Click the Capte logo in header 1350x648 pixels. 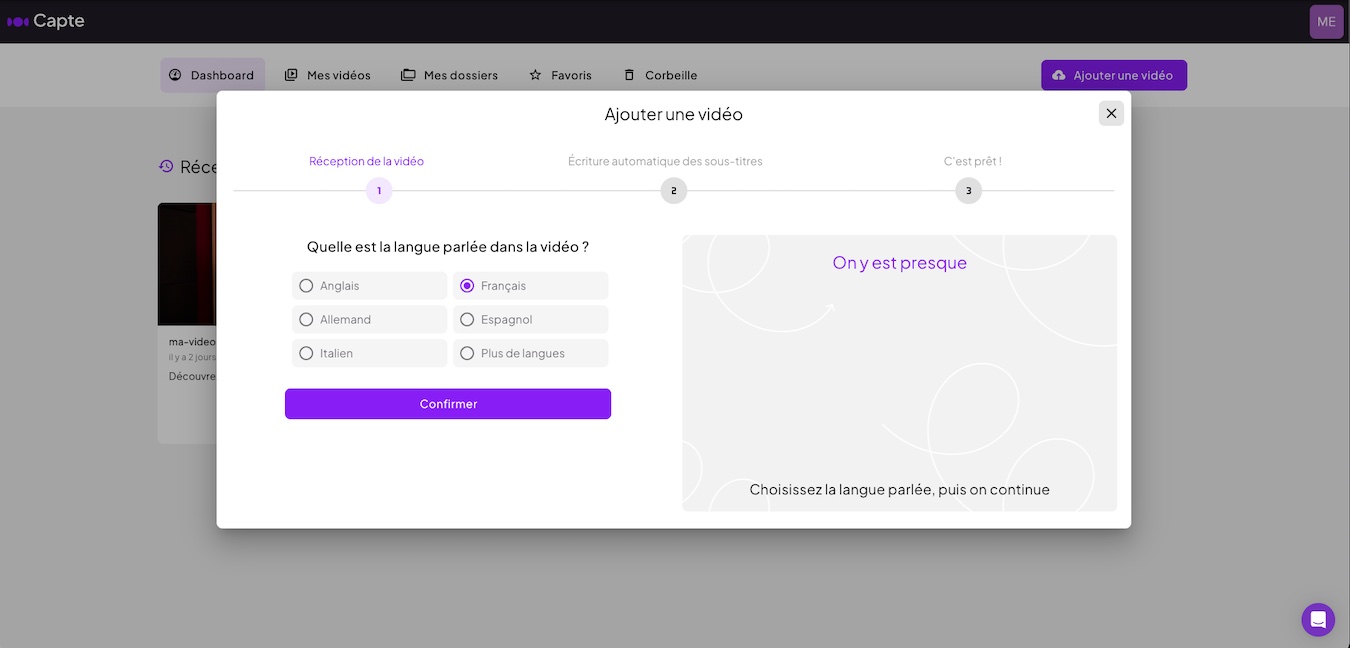[46, 21]
